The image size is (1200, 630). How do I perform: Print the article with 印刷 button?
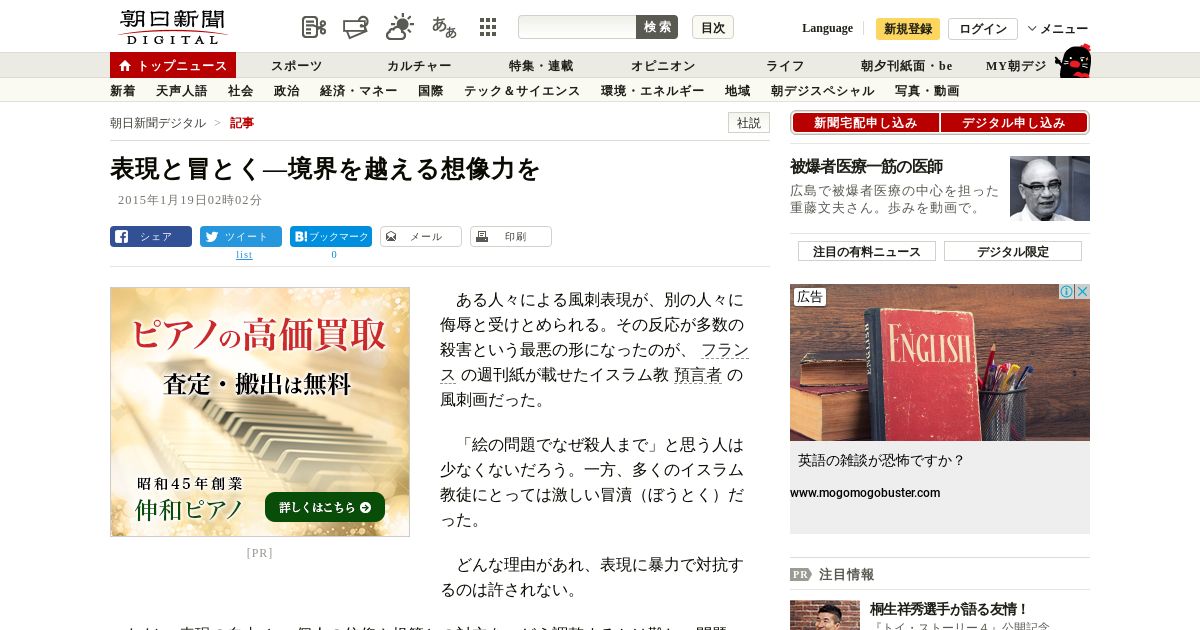pos(511,237)
